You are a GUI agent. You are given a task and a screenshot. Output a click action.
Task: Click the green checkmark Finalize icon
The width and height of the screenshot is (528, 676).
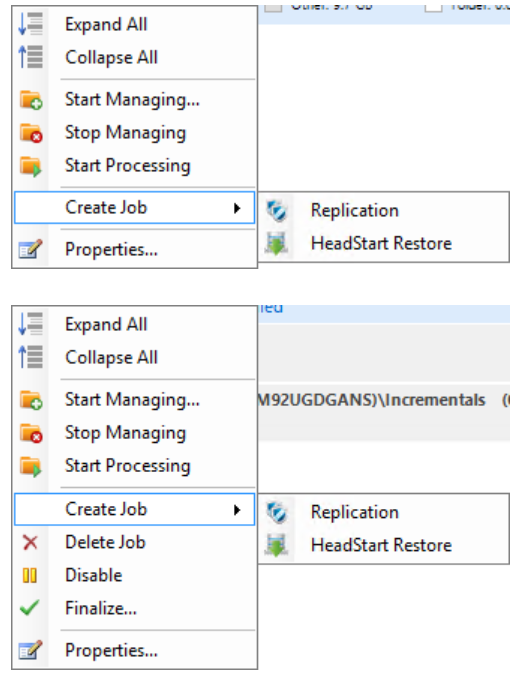point(30,608)
